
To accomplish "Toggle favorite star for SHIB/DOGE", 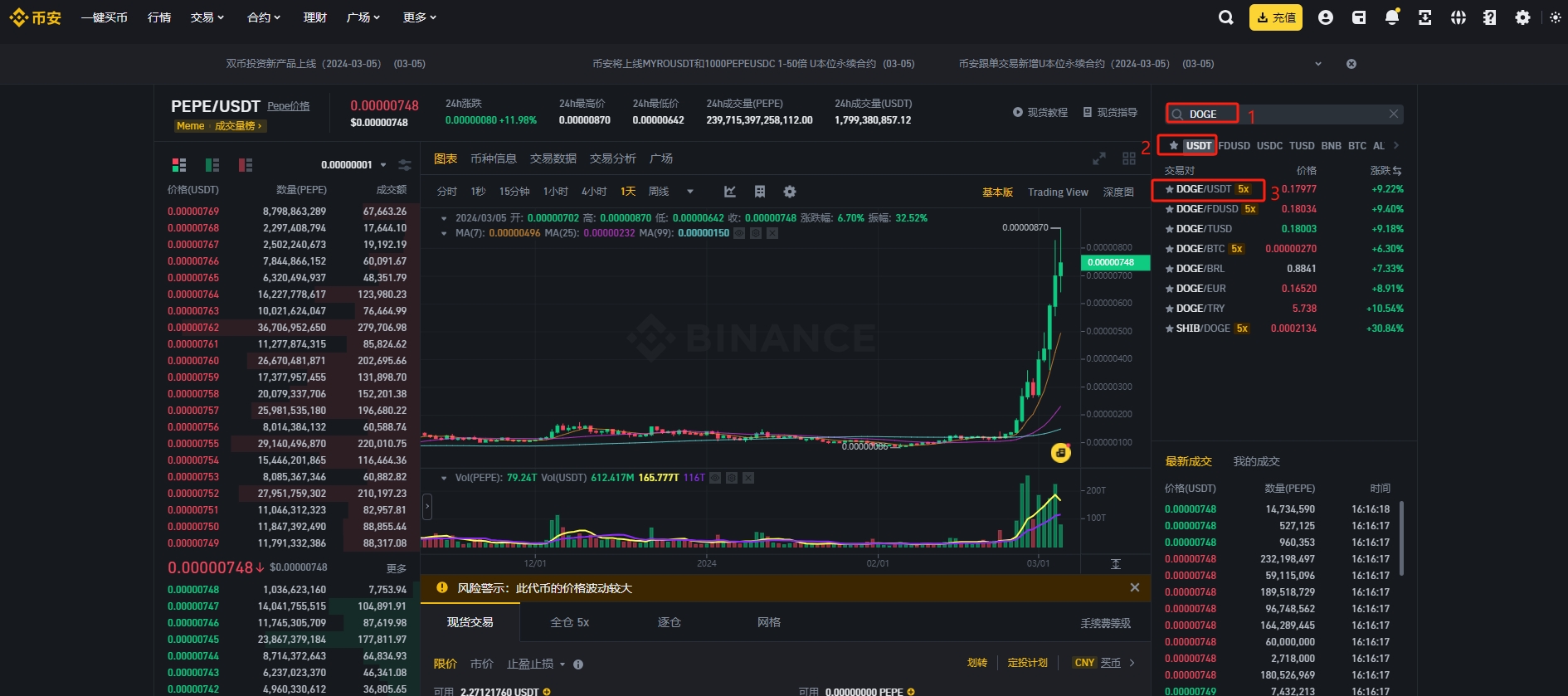I will [x=1170, y=329].
